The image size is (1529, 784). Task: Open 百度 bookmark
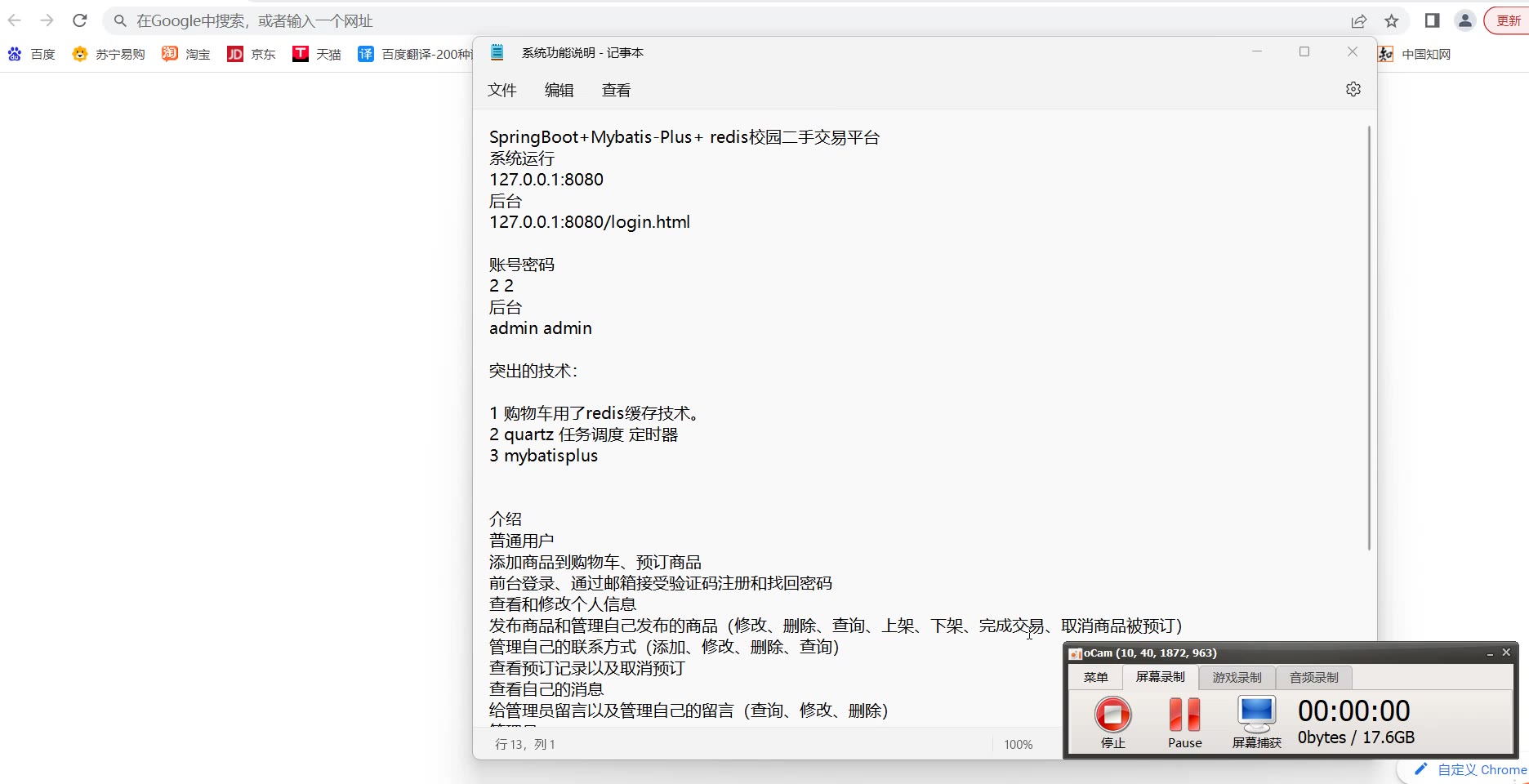pyautogui.click(x=31, y=54)
